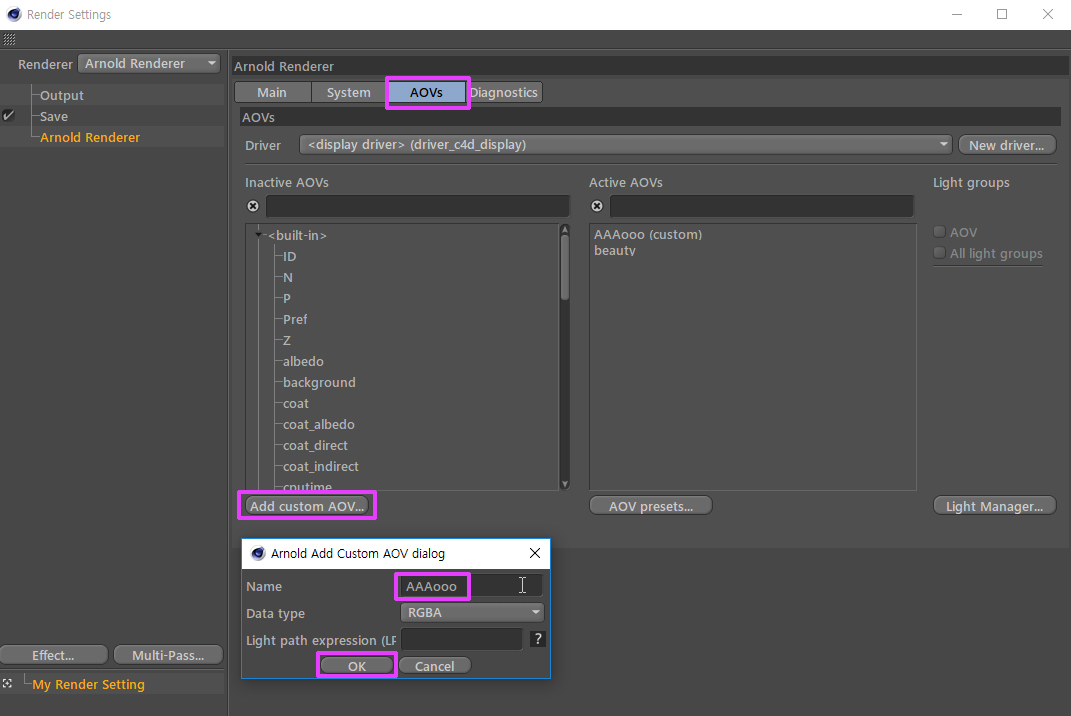
Task: Select the ID inactive AOV
Action: (x=290, y=256)
